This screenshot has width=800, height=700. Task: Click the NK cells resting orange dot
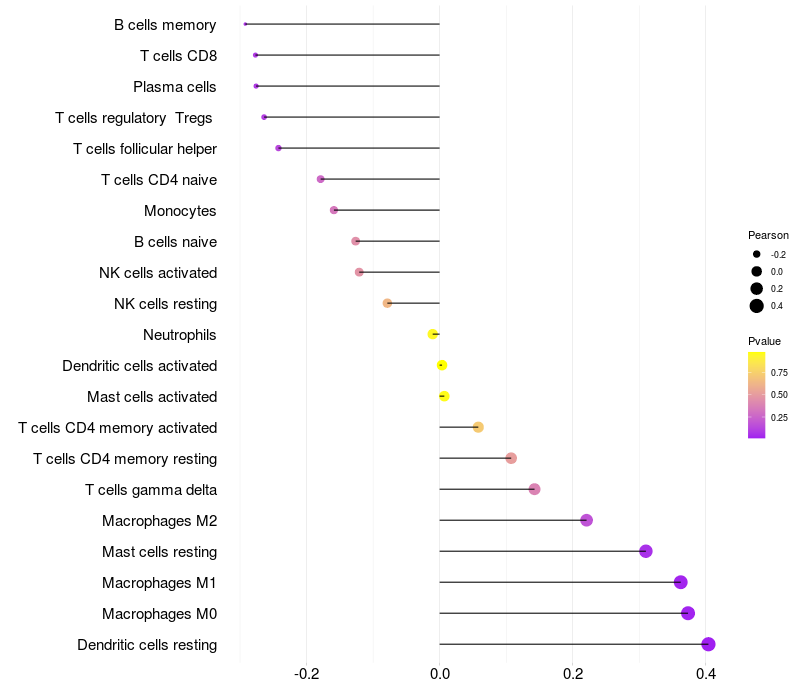[x=387, y=303]
